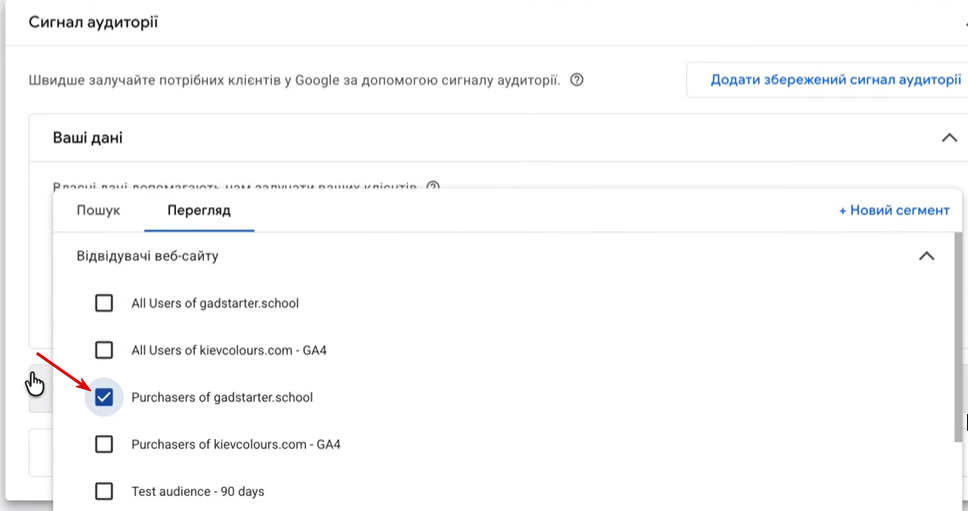Tick "Purchasers of kievcolours.com - GA4" checkbox
968x511 pixels.
pyautogui.click(x=104, y=444)
